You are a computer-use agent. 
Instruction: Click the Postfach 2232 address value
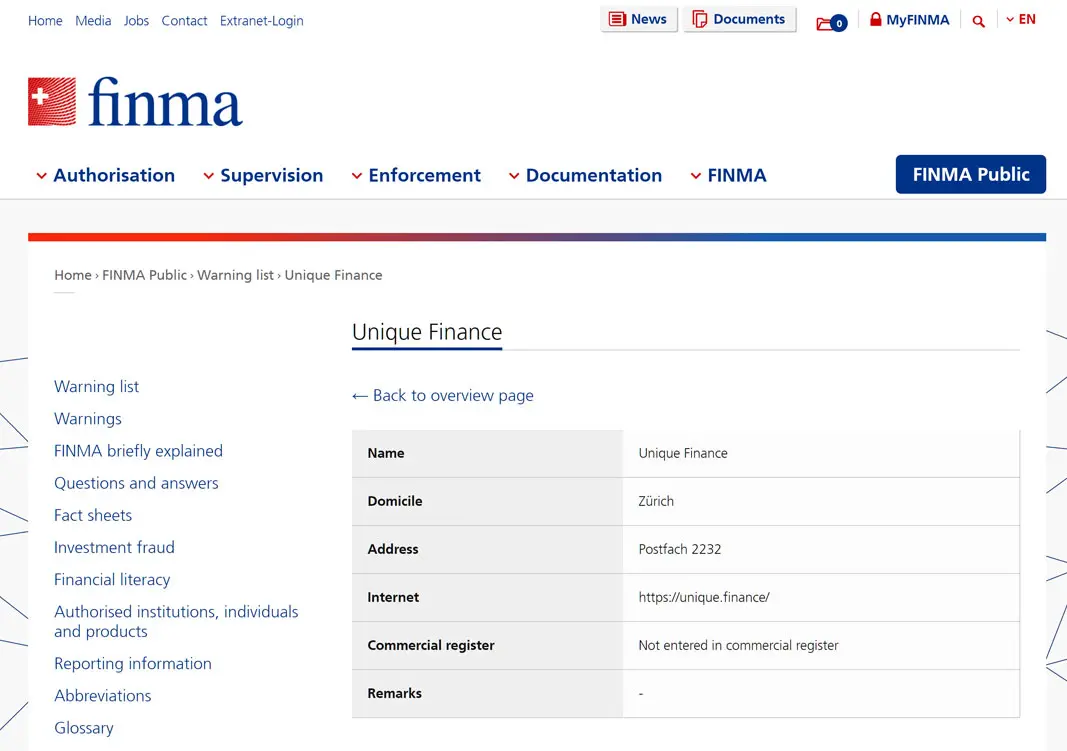click(680, 550)
